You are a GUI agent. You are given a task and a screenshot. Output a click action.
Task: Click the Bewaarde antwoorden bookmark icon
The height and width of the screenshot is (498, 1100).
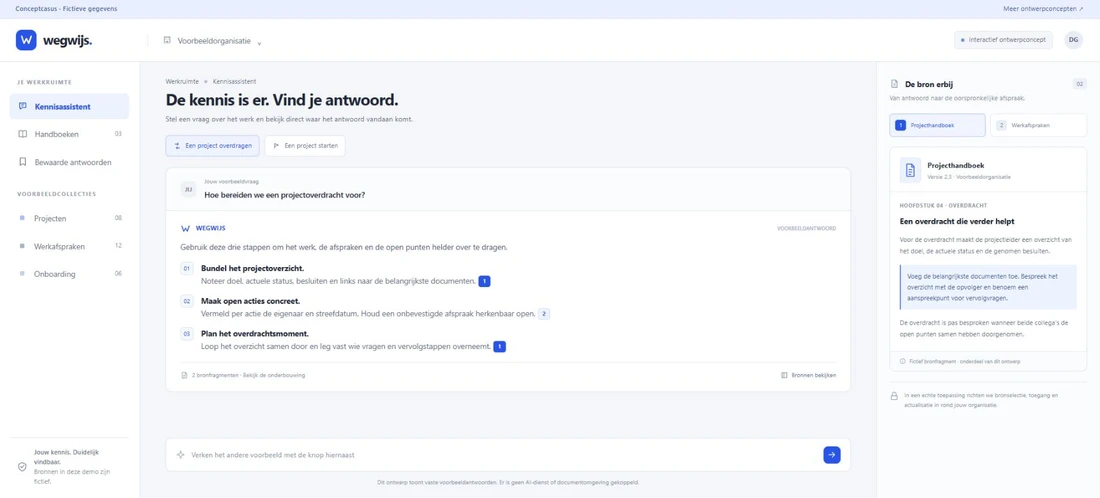pyautogui.click(x=22, y=162)
